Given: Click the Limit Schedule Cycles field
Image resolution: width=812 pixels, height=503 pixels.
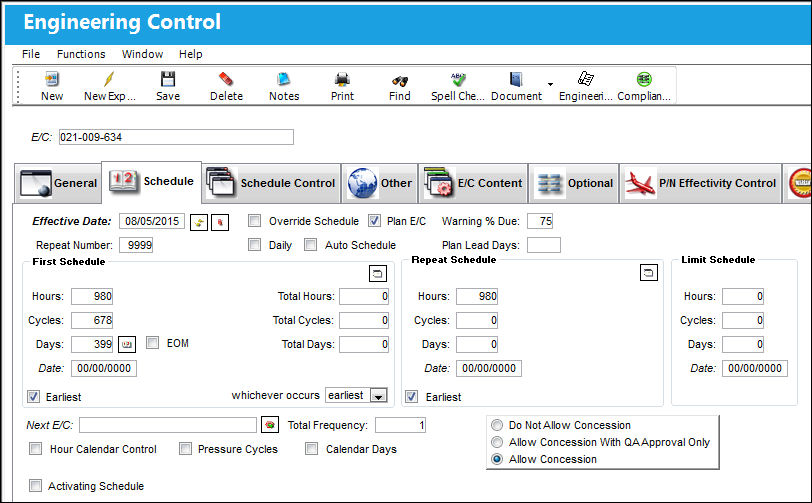Looking at the screenshot, I should click(x=743, y=320).
